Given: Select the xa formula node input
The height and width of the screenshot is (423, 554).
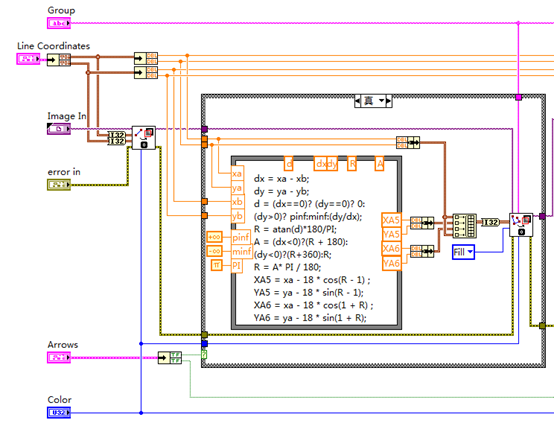Looking at the screenshot, I should 237,174.
